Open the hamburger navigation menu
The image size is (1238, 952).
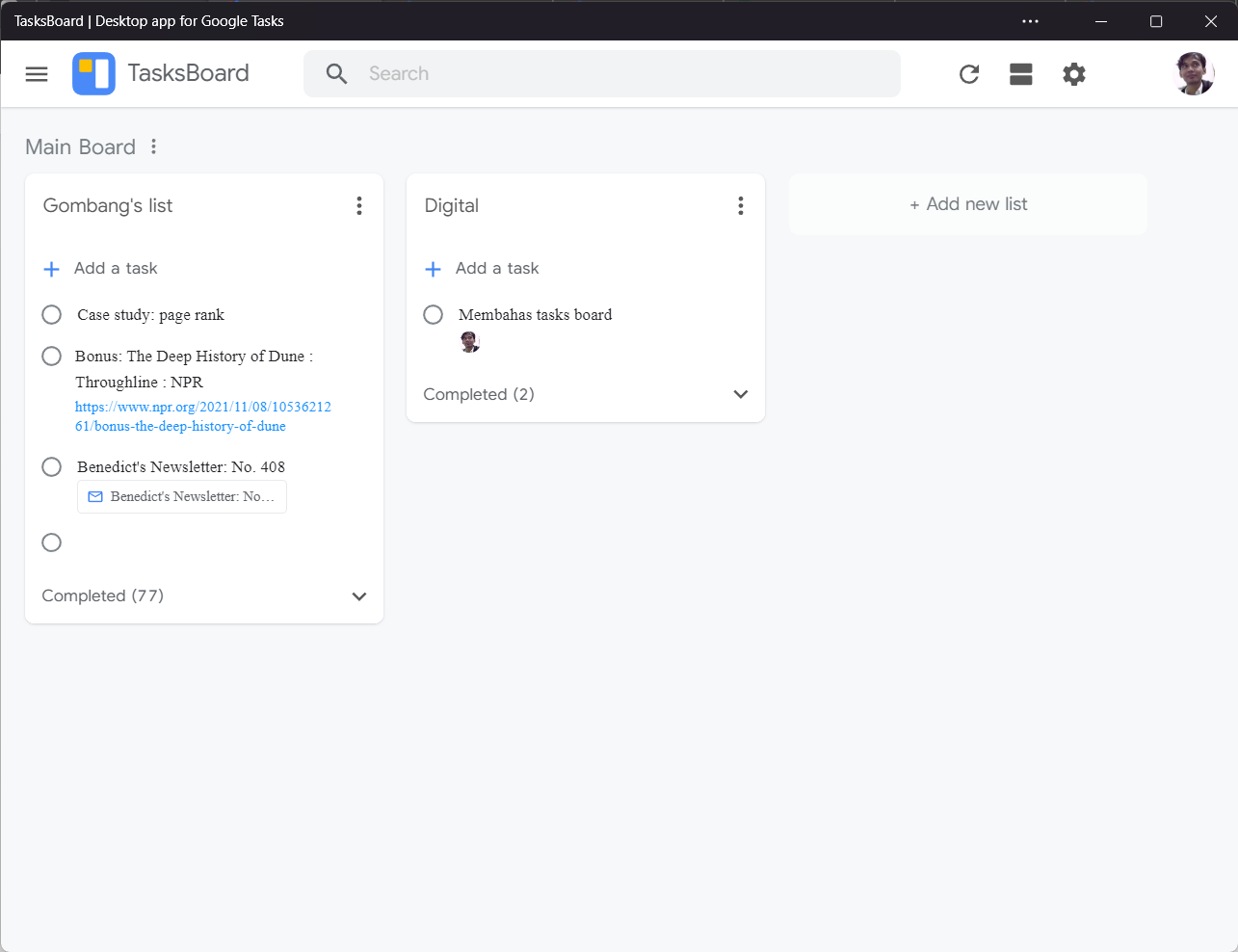click(37, 74)
